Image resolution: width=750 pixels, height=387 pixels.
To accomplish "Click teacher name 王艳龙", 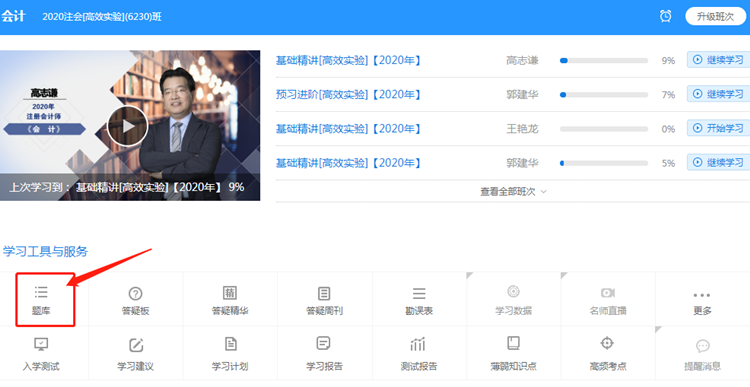I will coord(522,129).
